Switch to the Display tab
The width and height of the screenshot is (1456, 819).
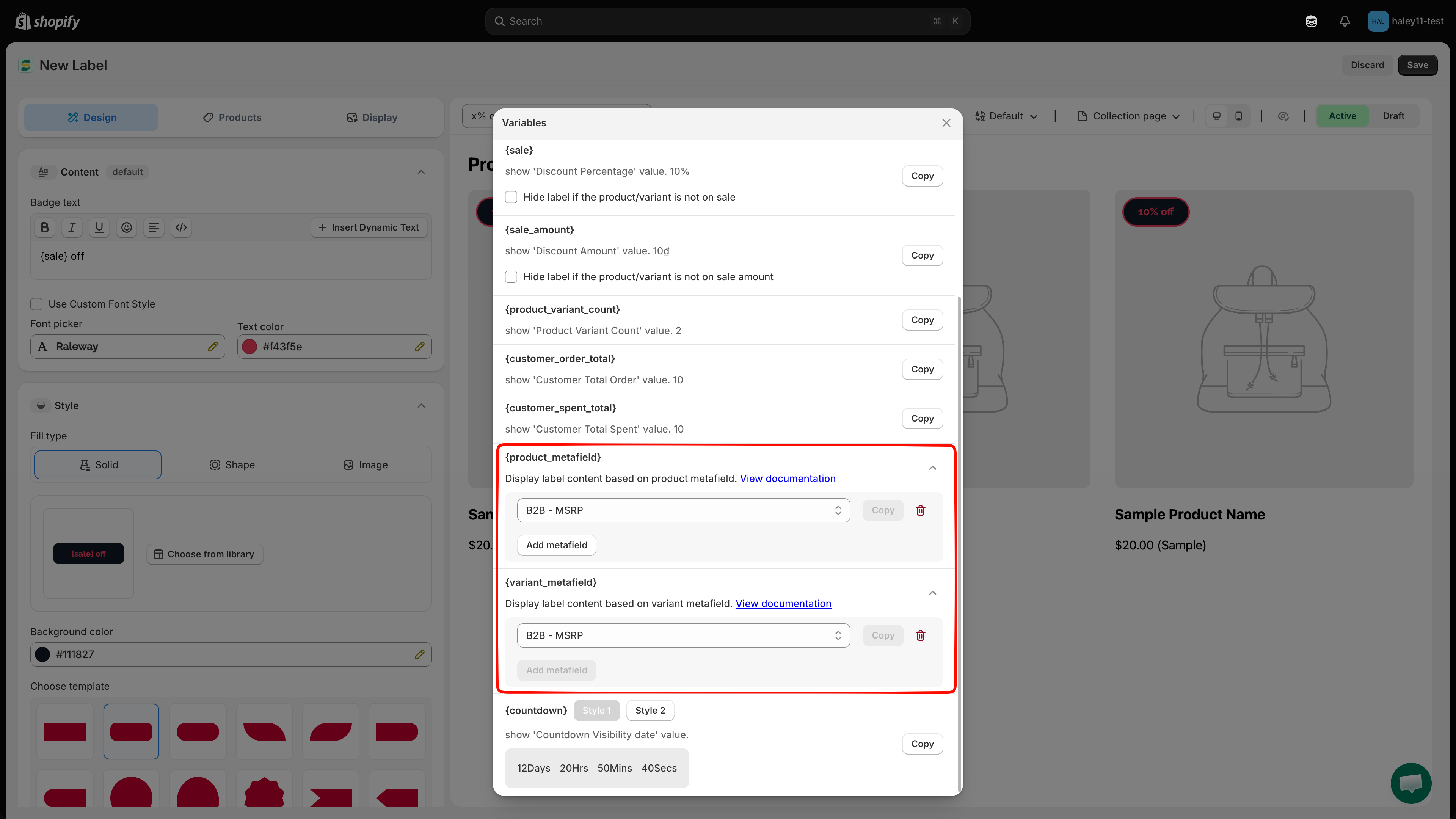pos(371,118)
